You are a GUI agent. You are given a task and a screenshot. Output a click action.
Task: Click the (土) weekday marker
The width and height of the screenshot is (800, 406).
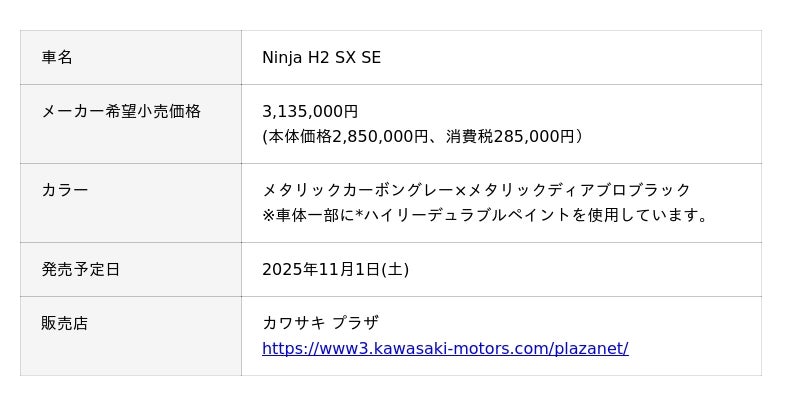coord(396,270)
